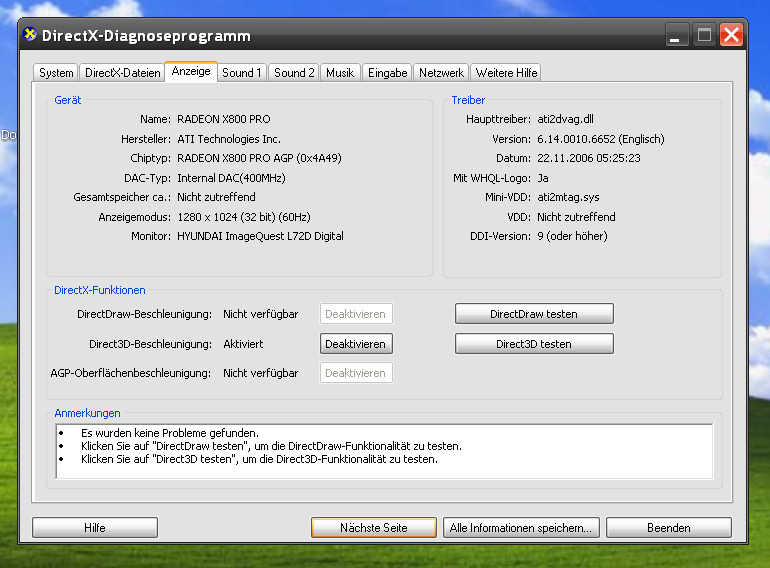
Task: Click the DirectX icon in the title bar
Action: 30,34
